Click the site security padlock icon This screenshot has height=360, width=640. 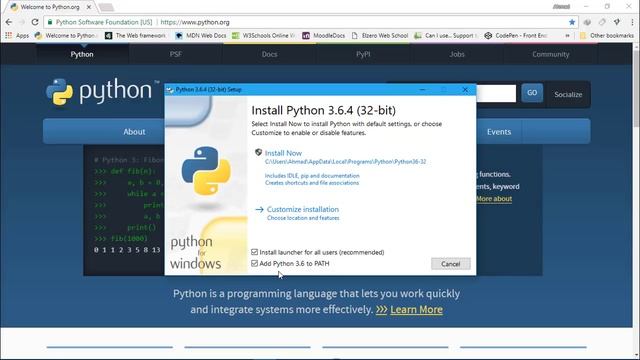50,22
